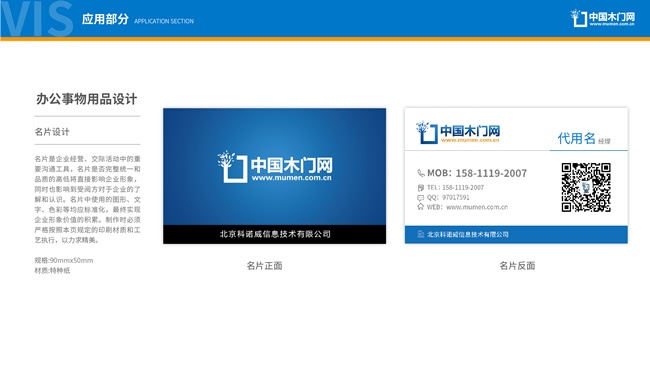
Task: Select the 应用部分 header title
Action: click(105, 19)
